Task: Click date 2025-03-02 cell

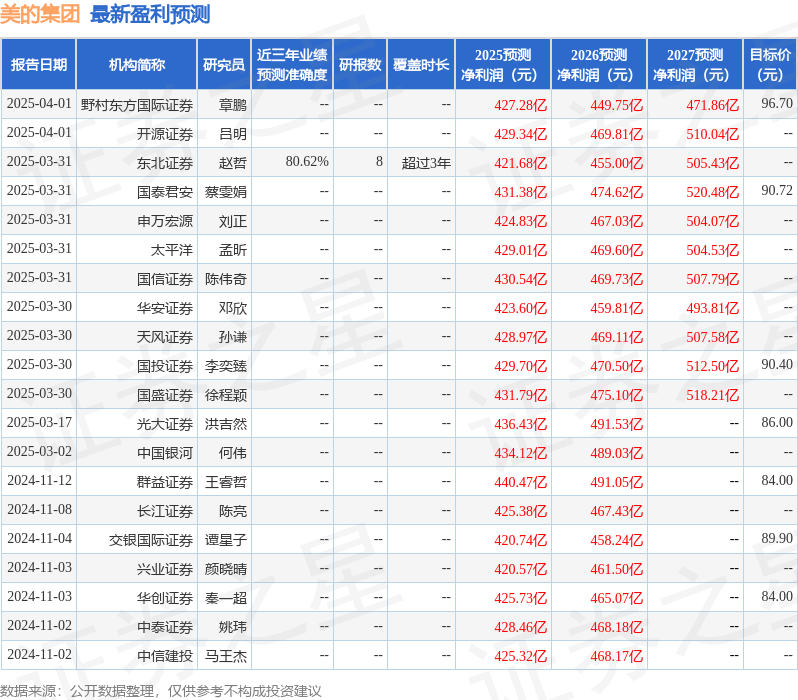Action: pos(39,452)
